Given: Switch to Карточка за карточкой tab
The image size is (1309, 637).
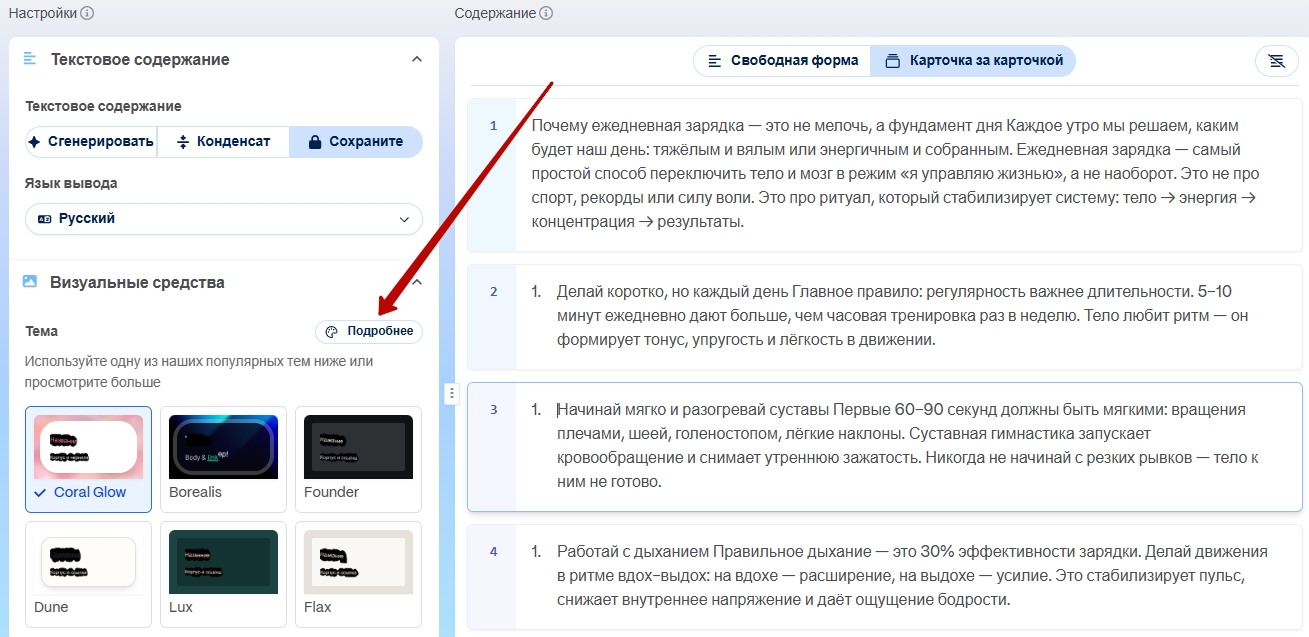Looking at the screenshot, I should (x=973, y=61).
